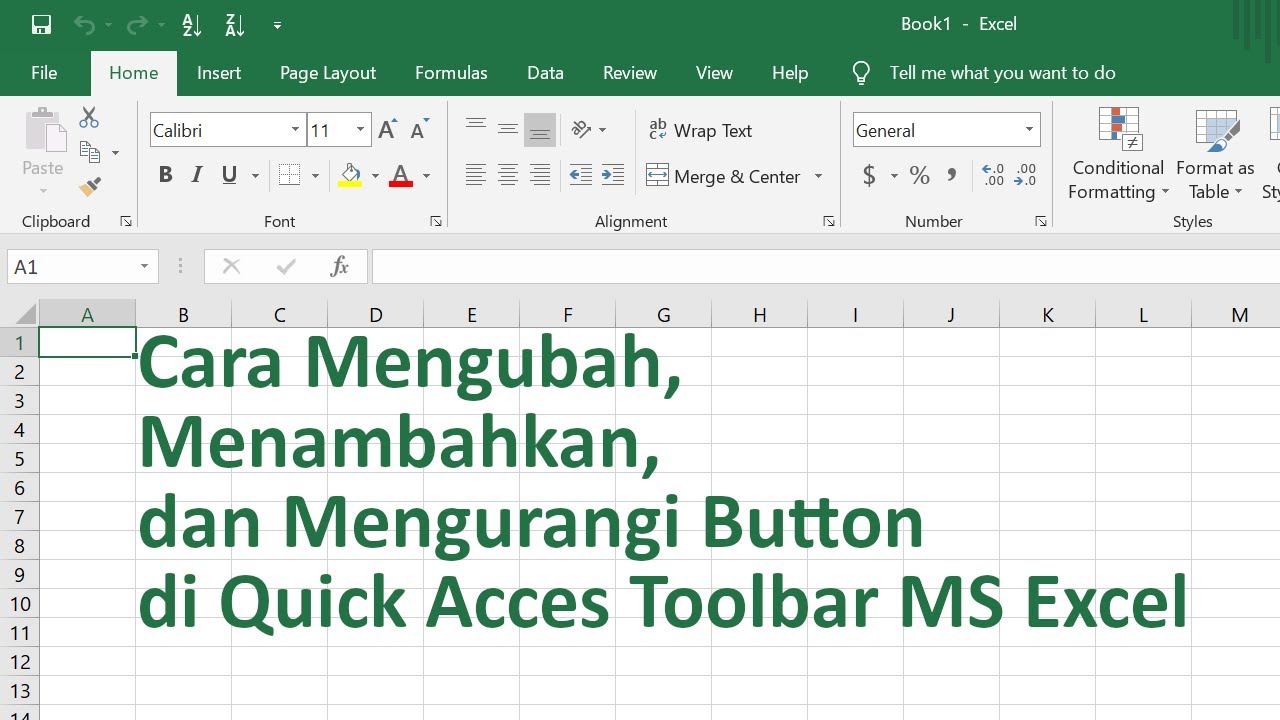Image resolution: width=1280 pixels, height=720 pixels.
Task: Click Merge & Center button
Action: [724, 176]
